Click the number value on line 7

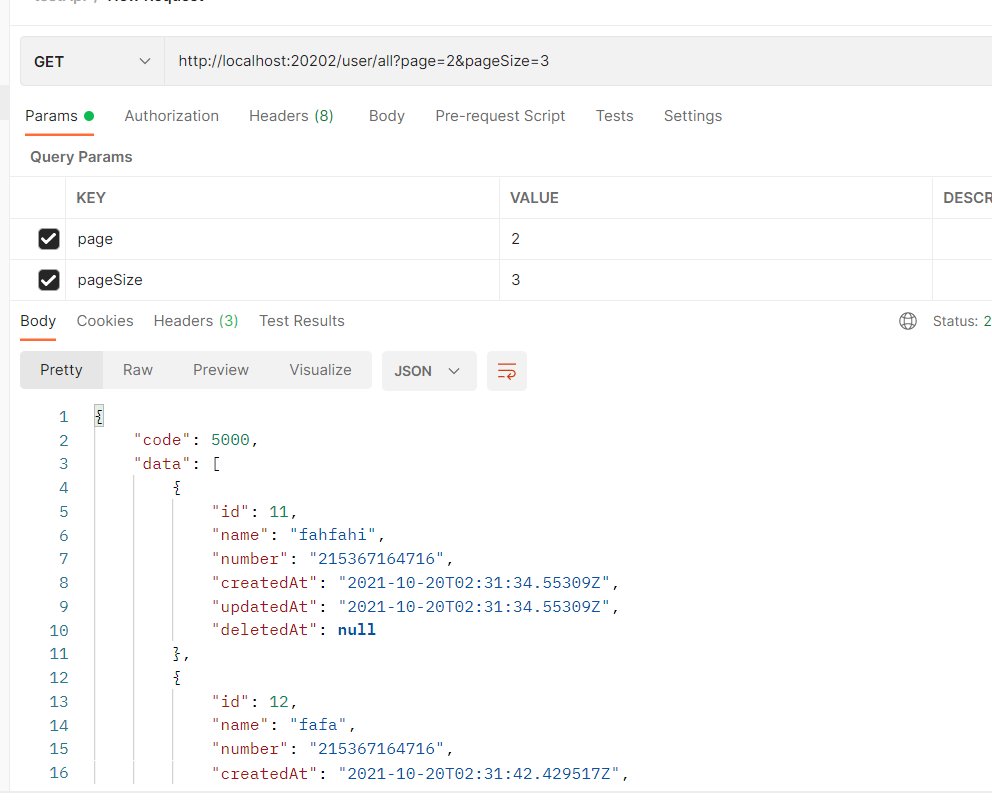point(377,559)
